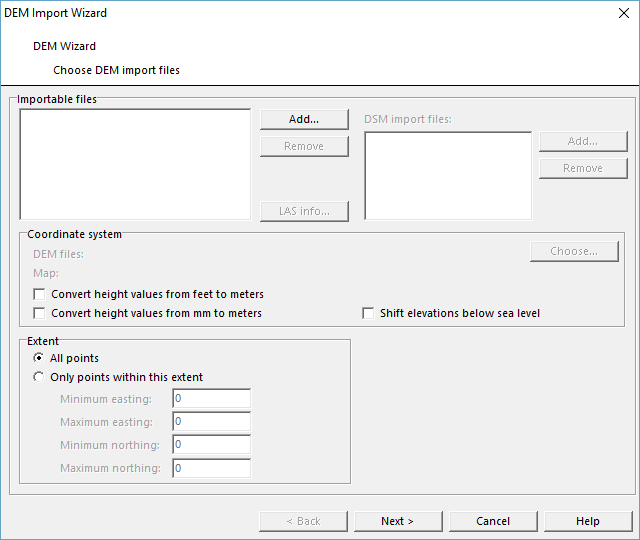
Task: Click Remove next to the importable files list
Action: pyautogui.click(x=304, y=146)
